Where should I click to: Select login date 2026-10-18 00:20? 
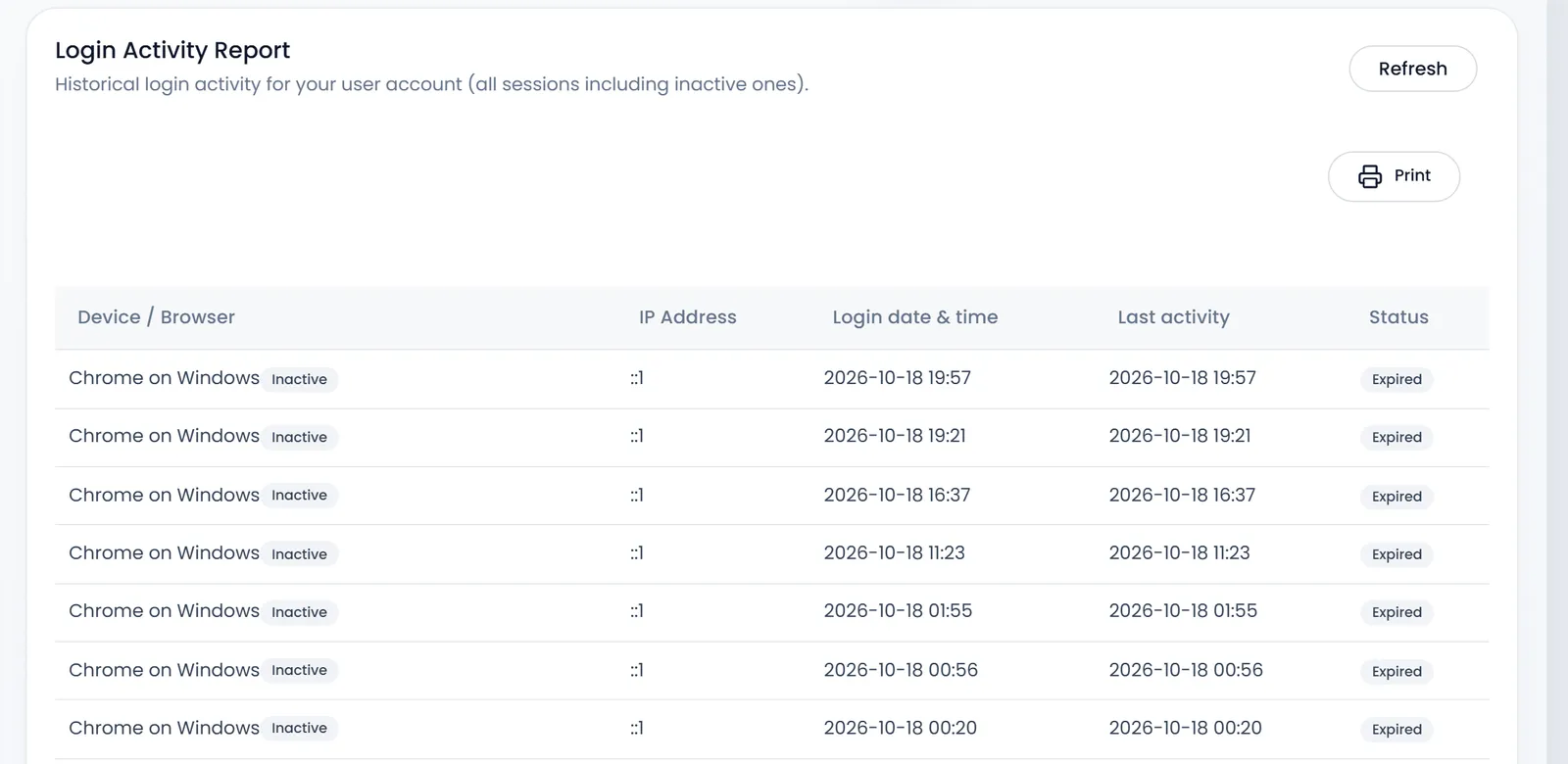point(900,728)
